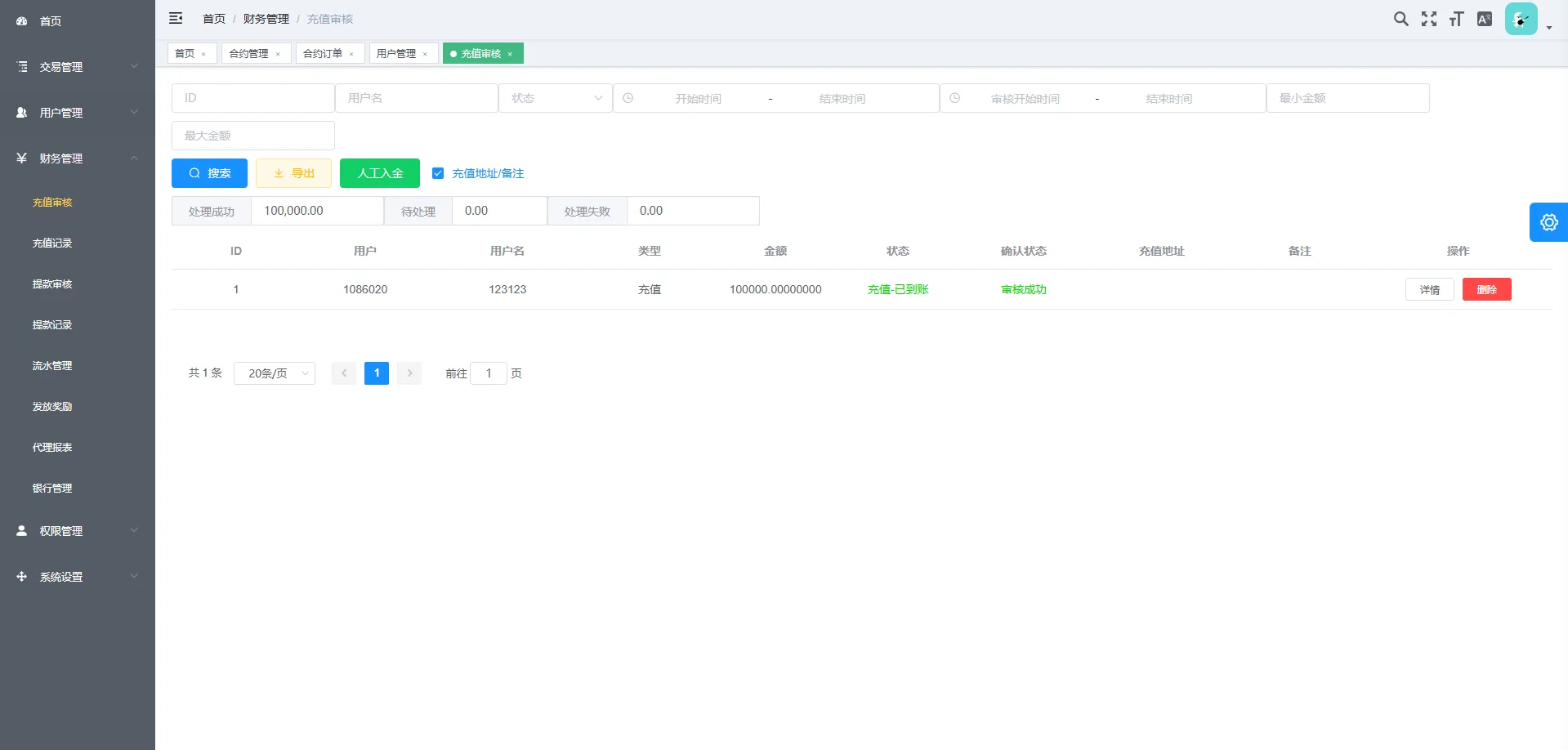Image resolution: width=1568 pixels, height=750 pixels.
Task: Click the user avatar in top right
Action: coord(1520,18)
